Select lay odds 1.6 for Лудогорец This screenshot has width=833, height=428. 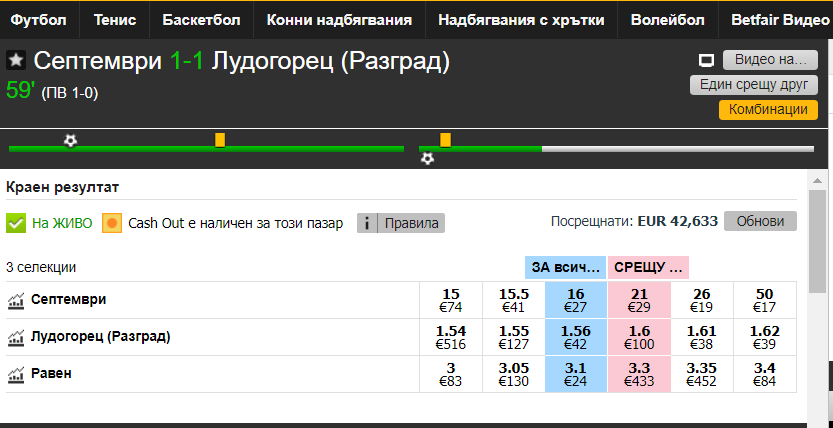coord(639,337)
